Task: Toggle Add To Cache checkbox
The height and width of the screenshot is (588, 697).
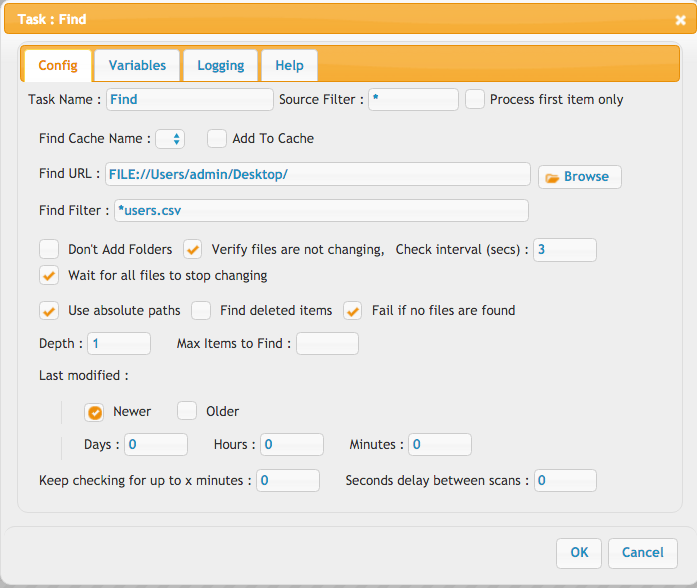Action: (217, 138)
